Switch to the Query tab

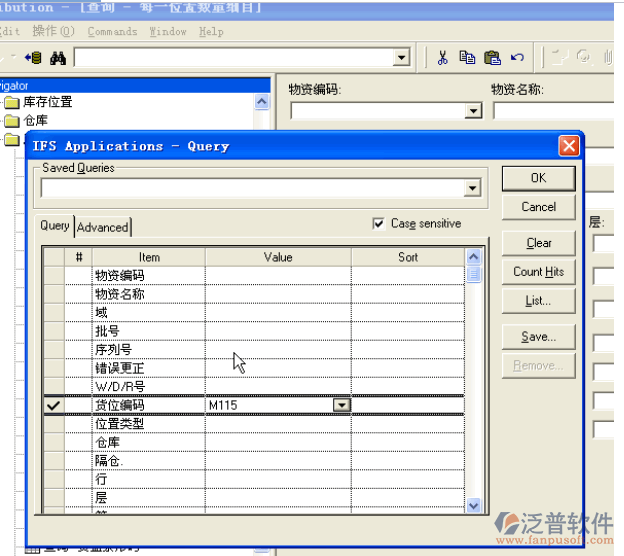(55, 226)
